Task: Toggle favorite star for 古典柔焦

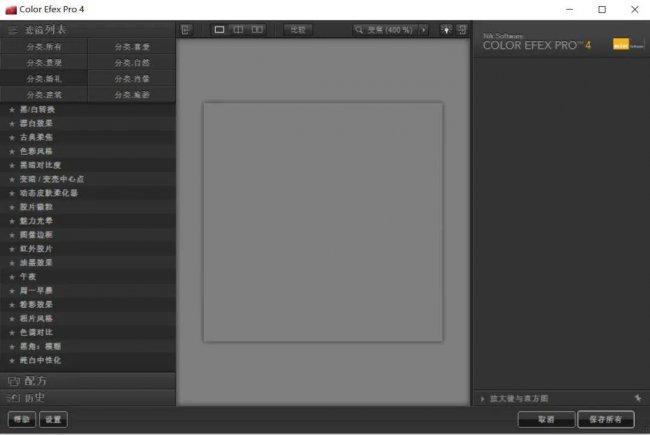Action: (12, 138)
